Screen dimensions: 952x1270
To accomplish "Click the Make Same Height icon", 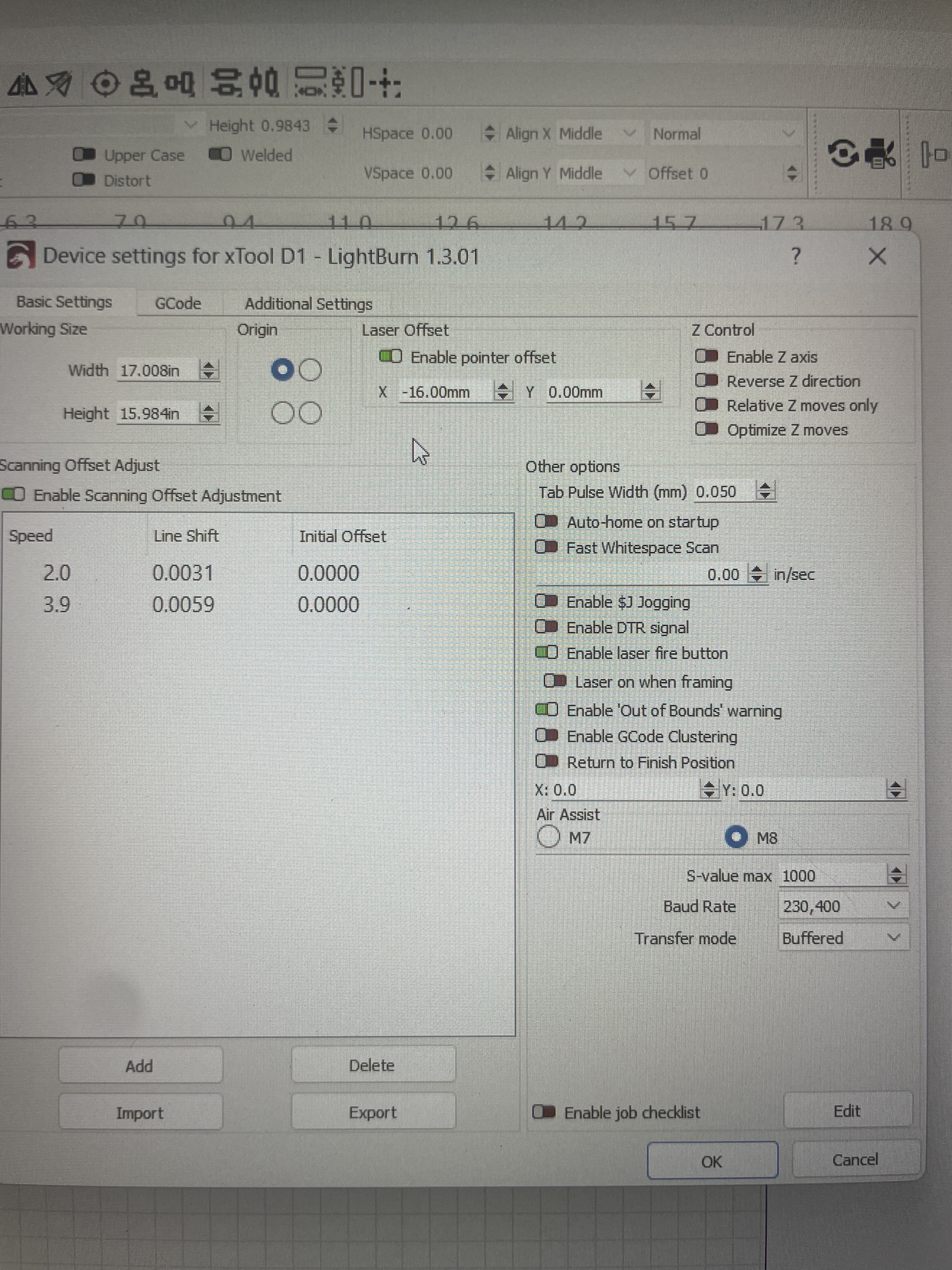I will point(348,83).
